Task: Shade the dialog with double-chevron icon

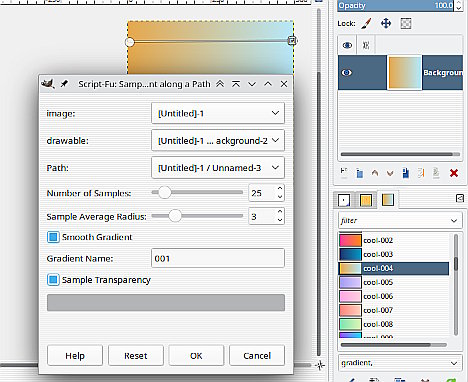Action: click(x=220, y=84)
